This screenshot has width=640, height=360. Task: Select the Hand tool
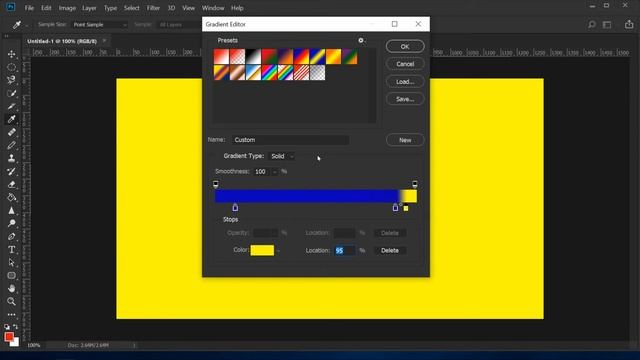pos(11,289)
